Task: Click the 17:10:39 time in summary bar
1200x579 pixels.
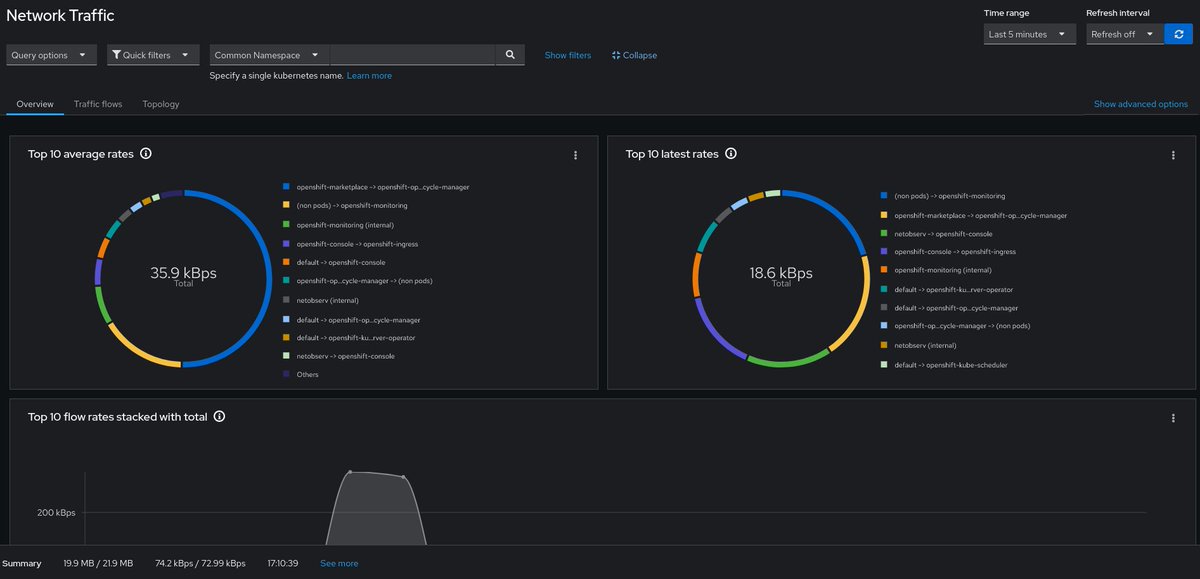Action: pyautogui.click(x=282, y=563)
